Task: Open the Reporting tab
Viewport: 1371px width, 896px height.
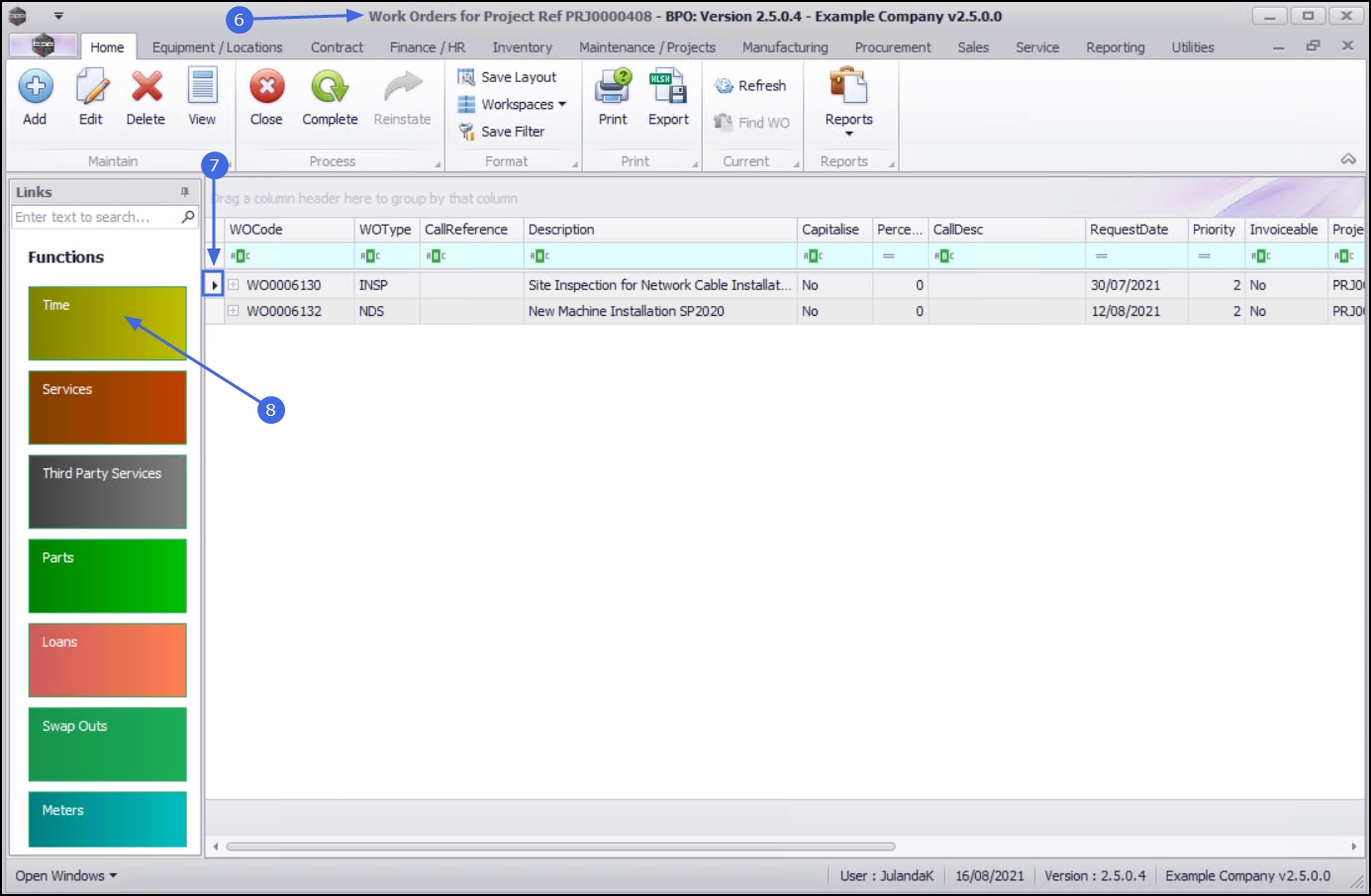Action: 1115,48
